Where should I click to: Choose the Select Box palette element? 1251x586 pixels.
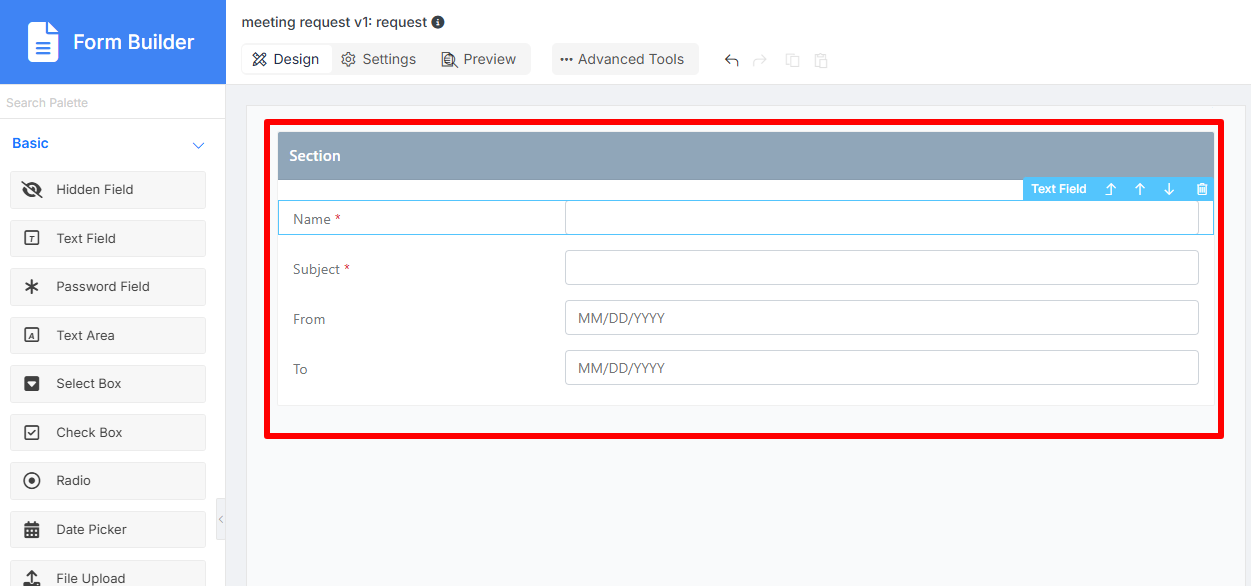click(x=108, y=384)
